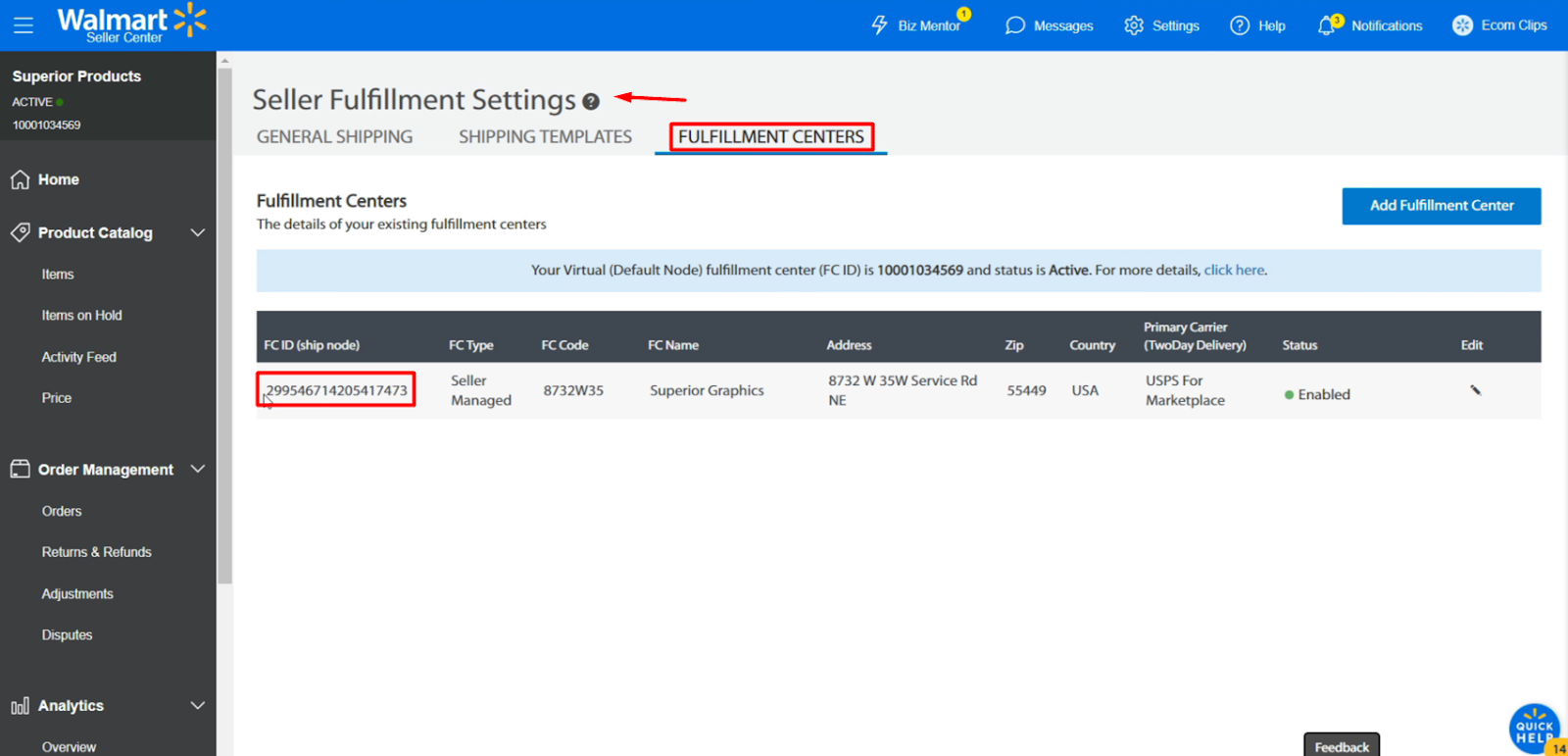Image resolution: width=1568 pixels, height=756 pixels.
Task: Click Superior Products seller name
Action: pyautogui.click(x=76, y=76)
